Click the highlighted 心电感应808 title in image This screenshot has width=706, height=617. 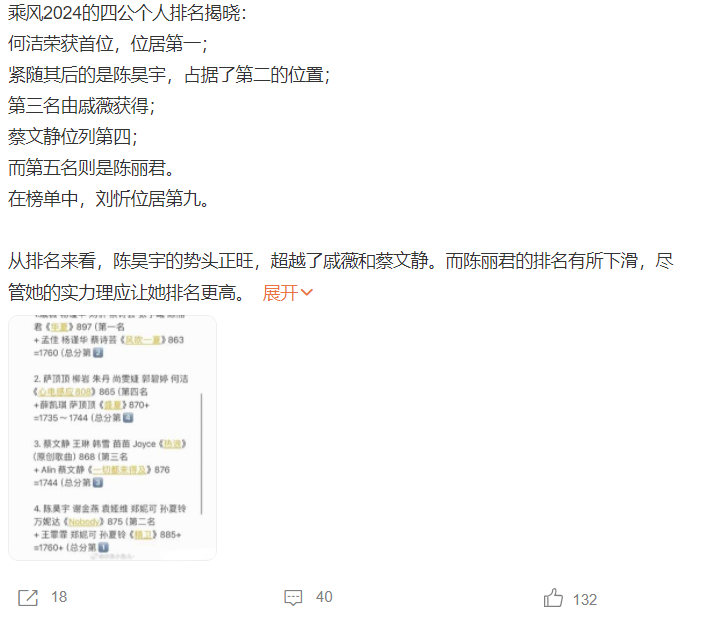(x=64, y=392)
